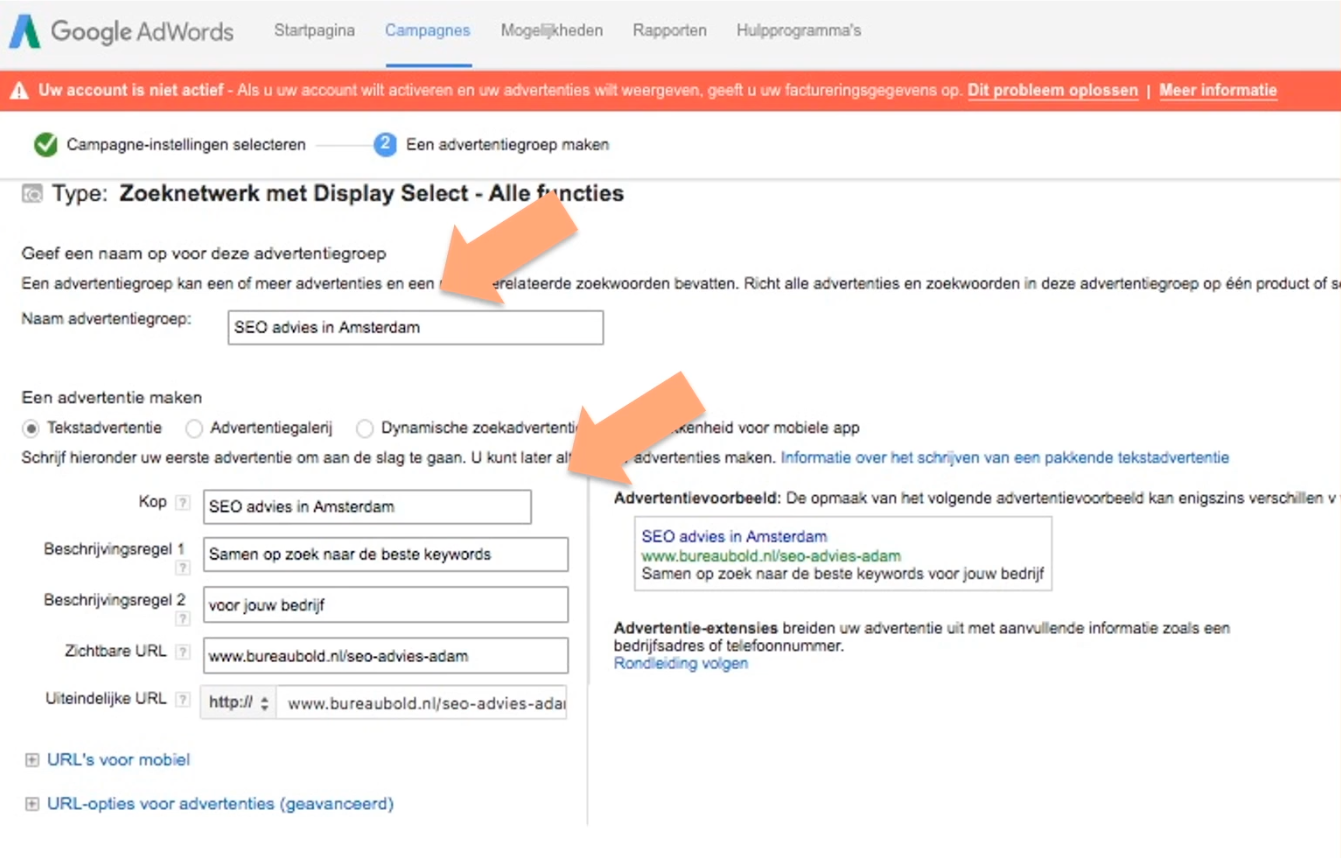Follow the 'Rondleiding volgen' link
The width and height of the screenshot is (1341, 858).
pos(681,664)
